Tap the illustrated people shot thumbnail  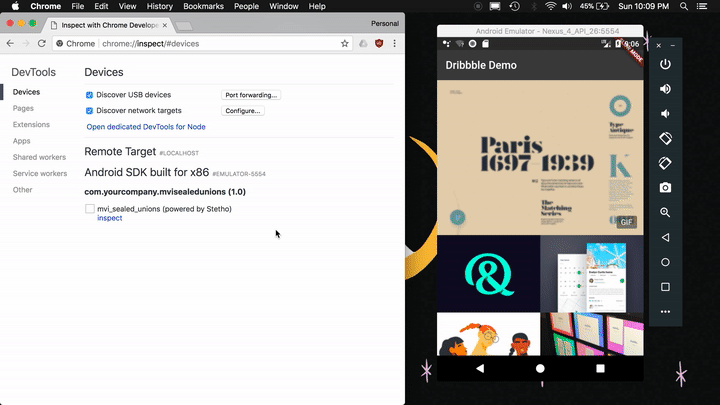[x=489, y=334]
